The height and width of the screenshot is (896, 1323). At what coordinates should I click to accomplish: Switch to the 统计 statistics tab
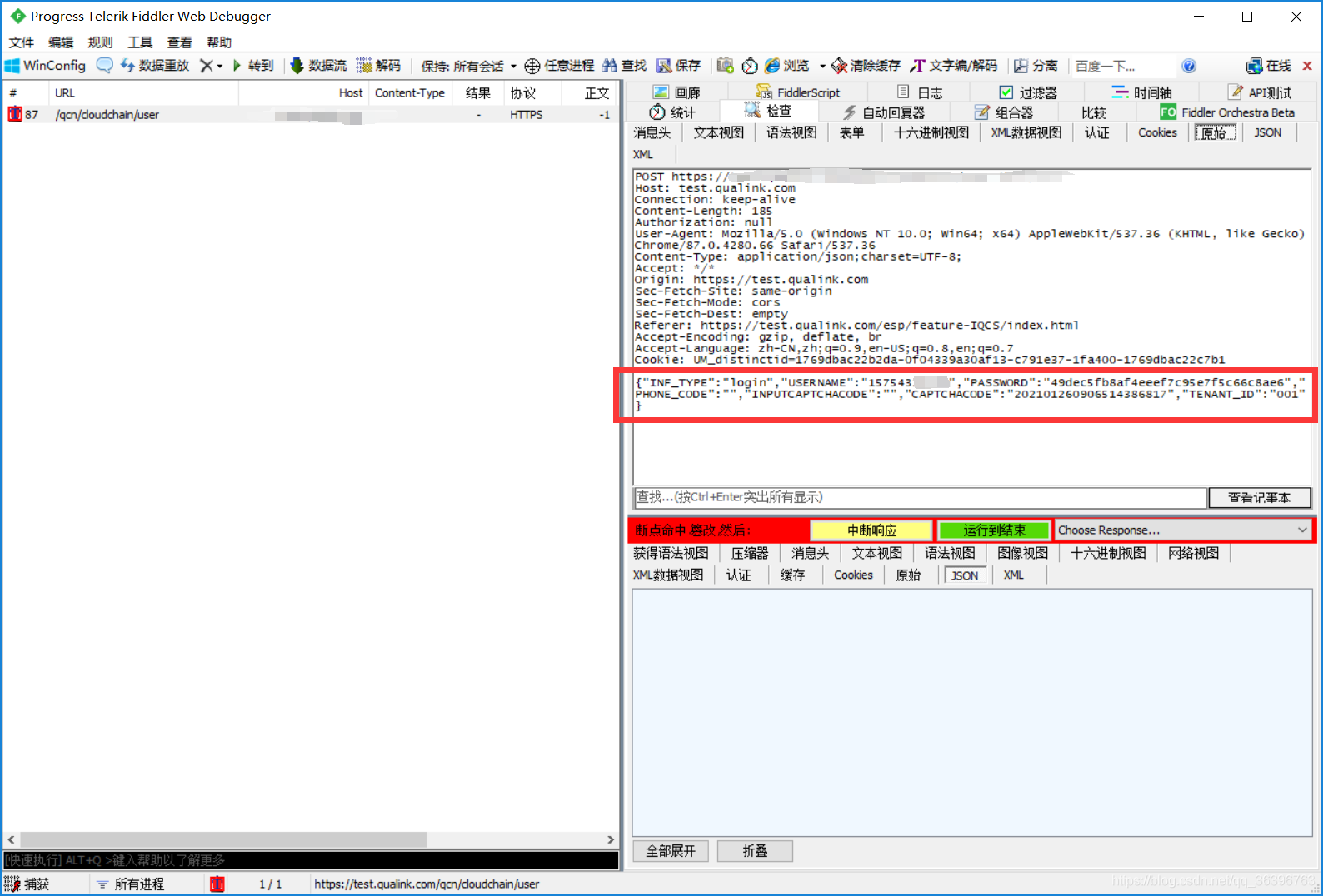pyautogui.click(x=672, y=112)
